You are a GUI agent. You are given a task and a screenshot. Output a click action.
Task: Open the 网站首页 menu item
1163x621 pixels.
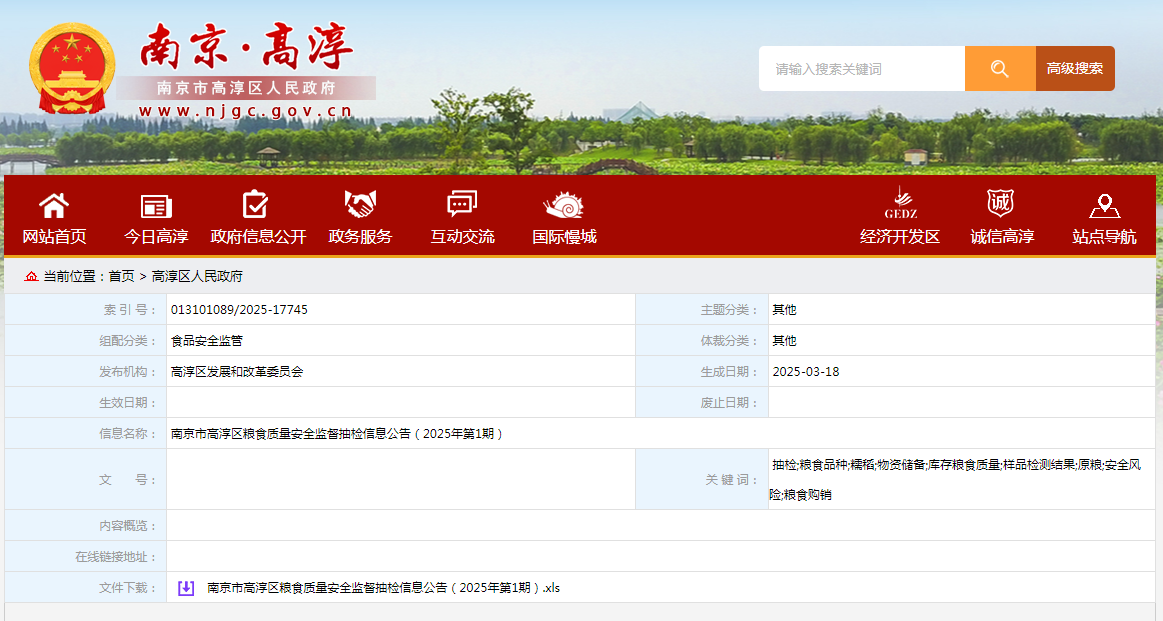[x=54, y=237]
